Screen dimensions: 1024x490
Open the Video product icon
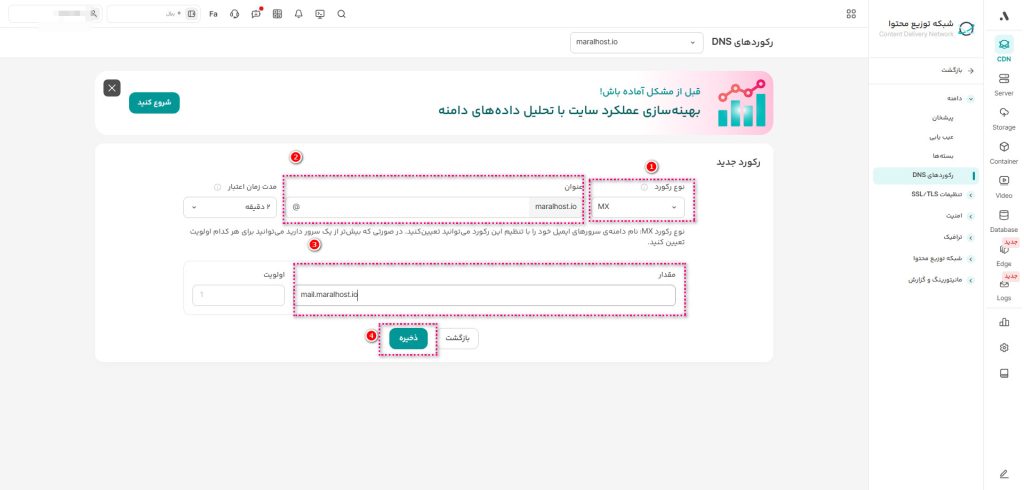click(x=1004, y=186)
